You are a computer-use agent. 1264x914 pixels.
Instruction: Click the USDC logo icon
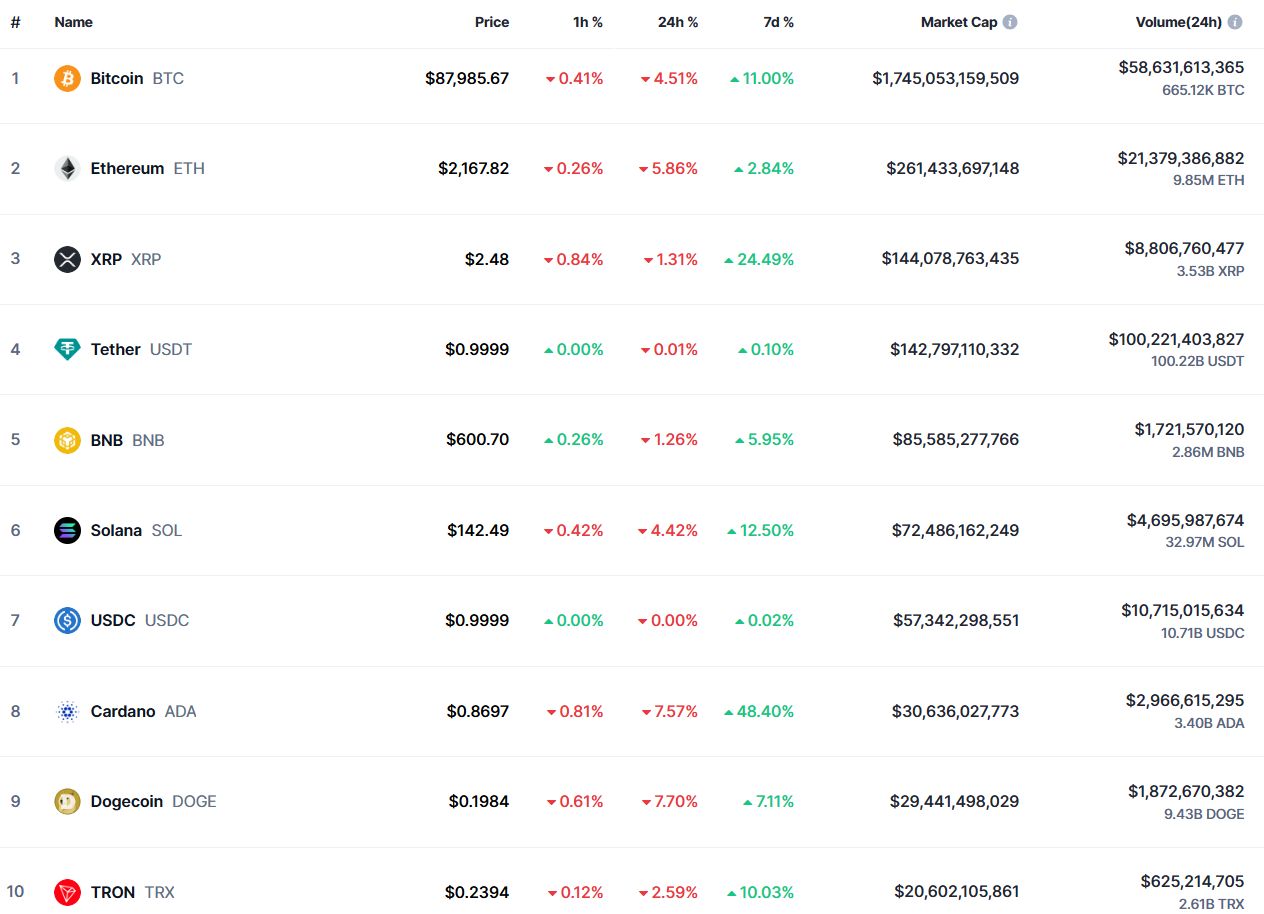point(67,620)
